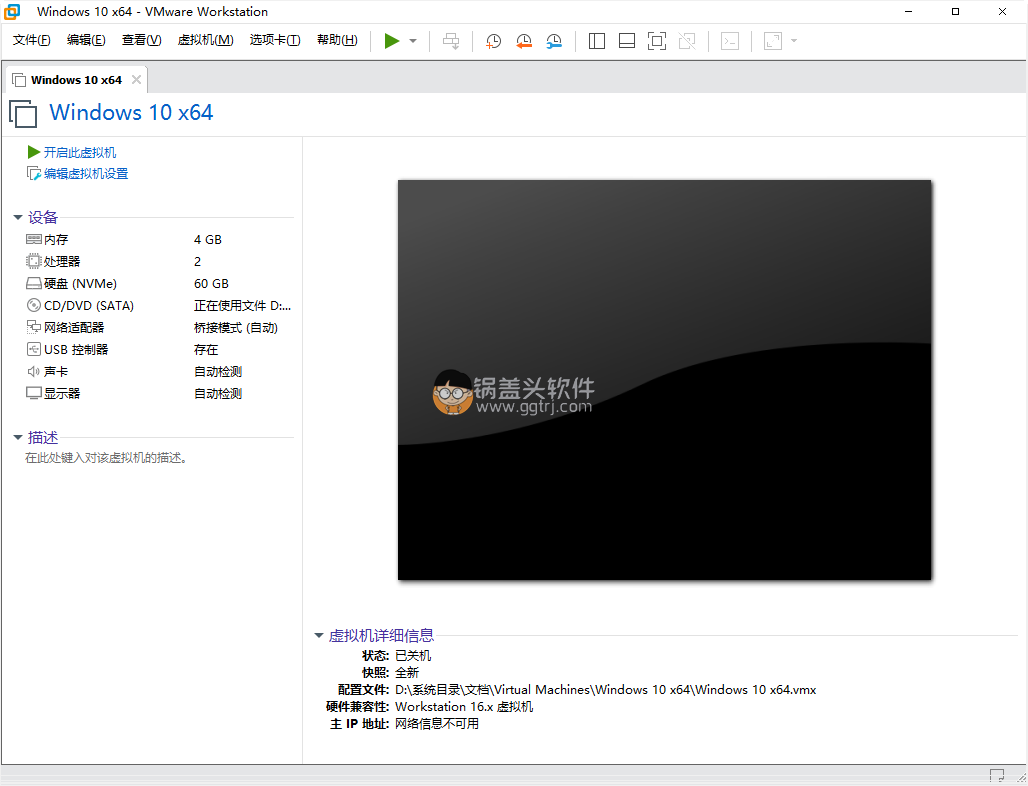This screenshot has height=786, width=1028.
Task: Select the 60 GB hard disk value
Action: [x=211, y=283]
